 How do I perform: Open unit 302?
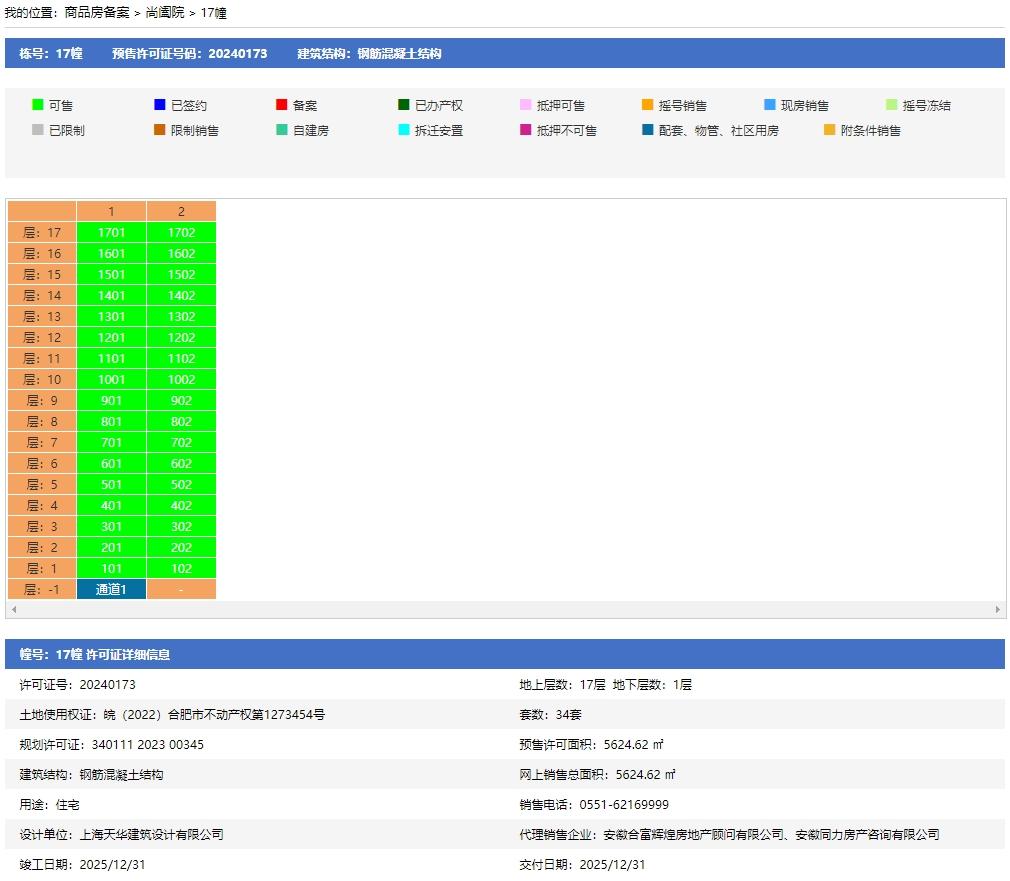pos(182,527)
